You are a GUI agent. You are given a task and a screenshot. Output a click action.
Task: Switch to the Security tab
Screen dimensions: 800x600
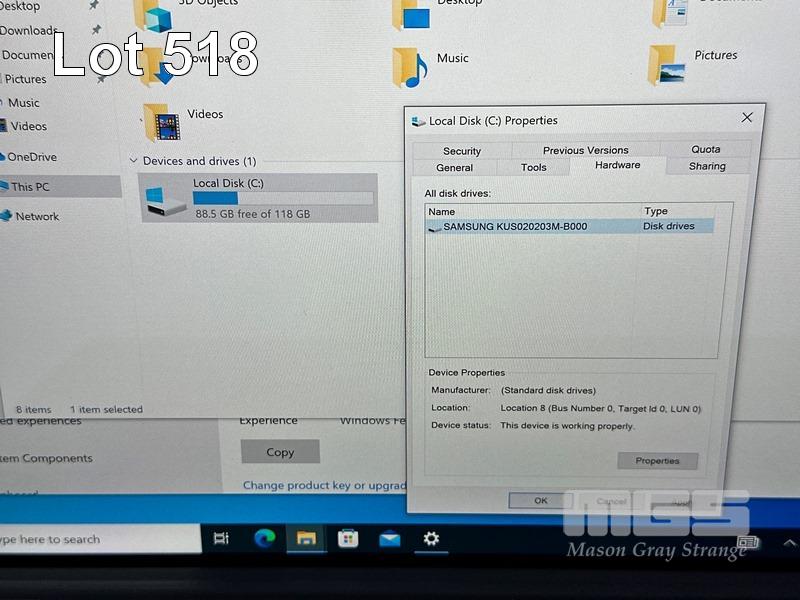point(462,151)
